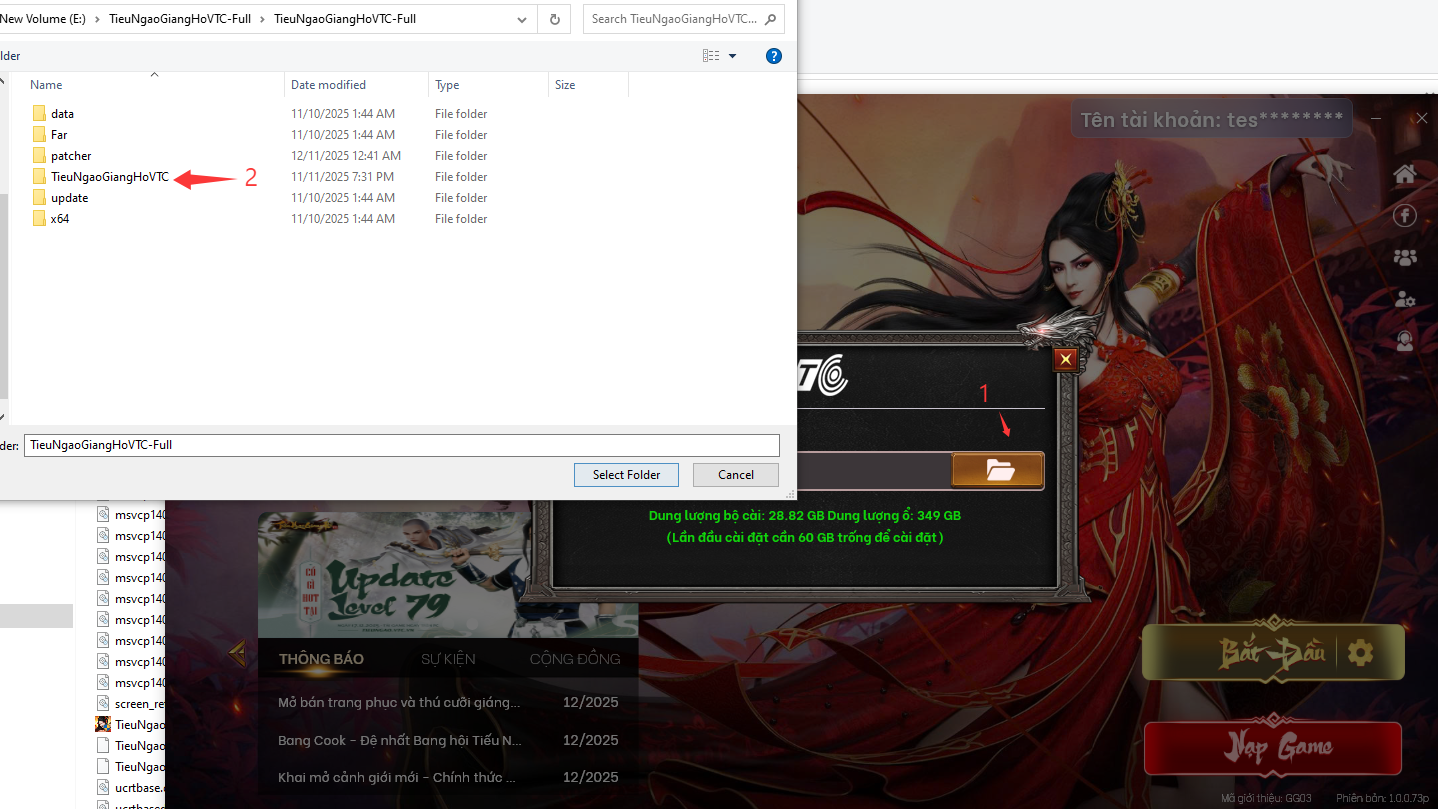Refresh the folder location in dialog

(554, 19)
